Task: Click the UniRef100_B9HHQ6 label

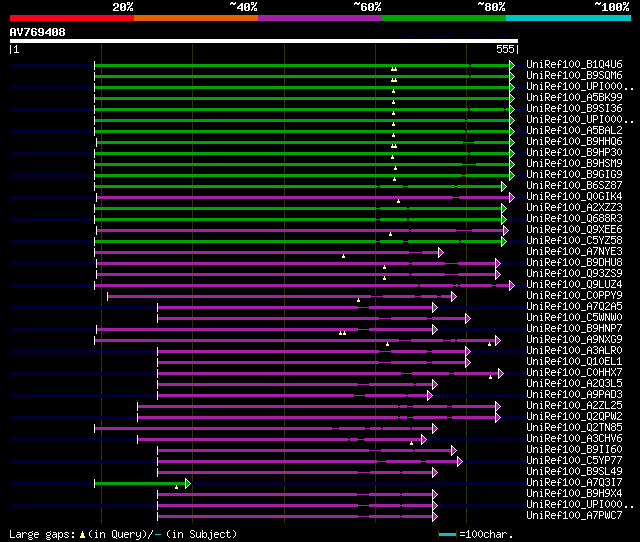Action: [574, 142]
